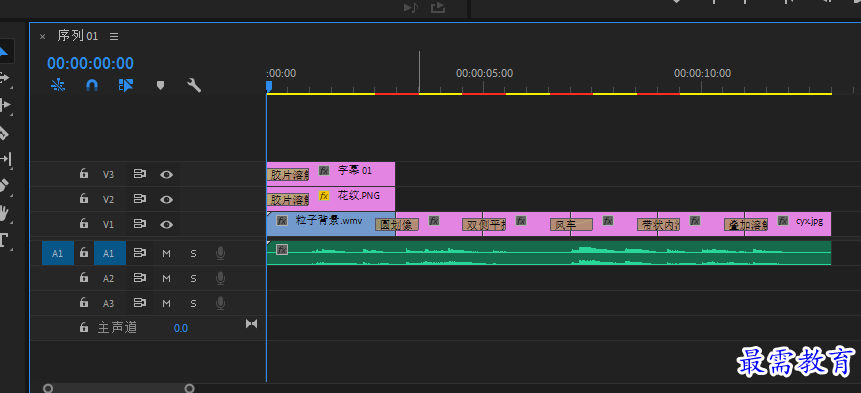Solo track A3 with S button
Viewport: 861px width, 393px height.
pos(193,303)
